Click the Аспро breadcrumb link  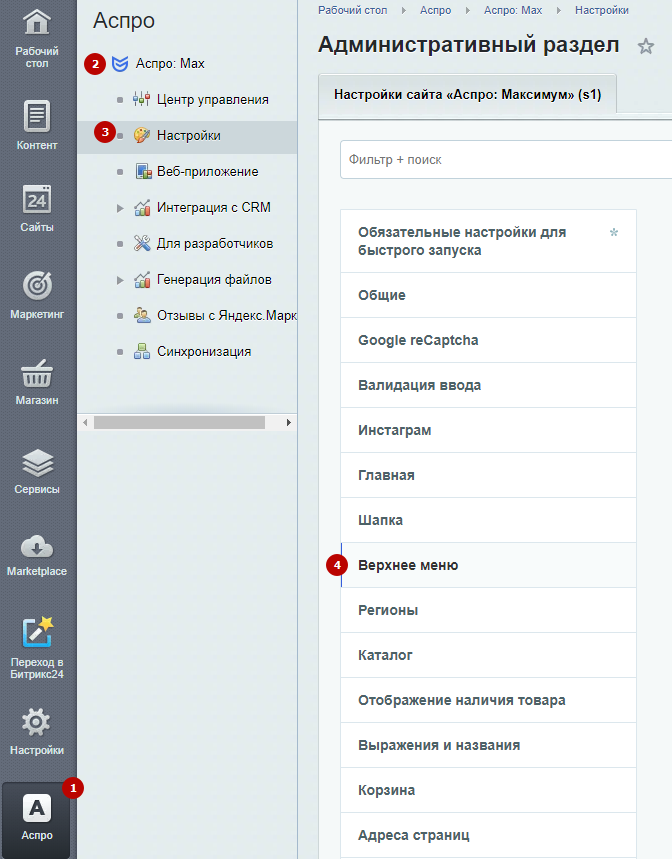tap(435, 10)
